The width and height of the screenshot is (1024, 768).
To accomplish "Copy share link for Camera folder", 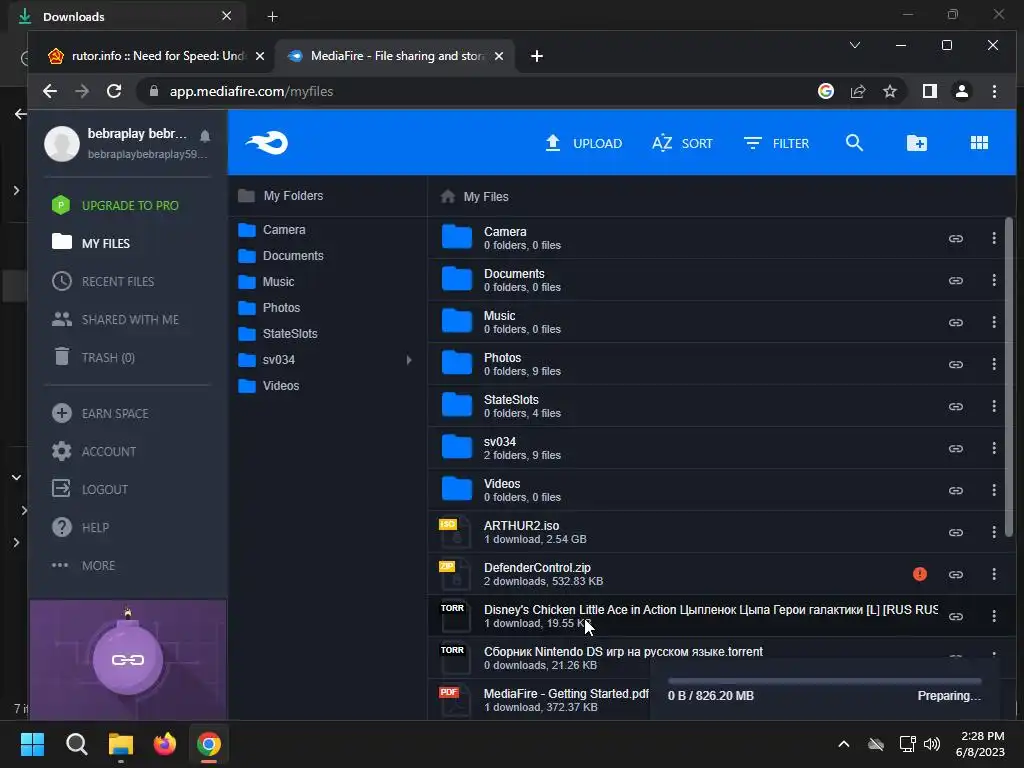I will (955, 238).
